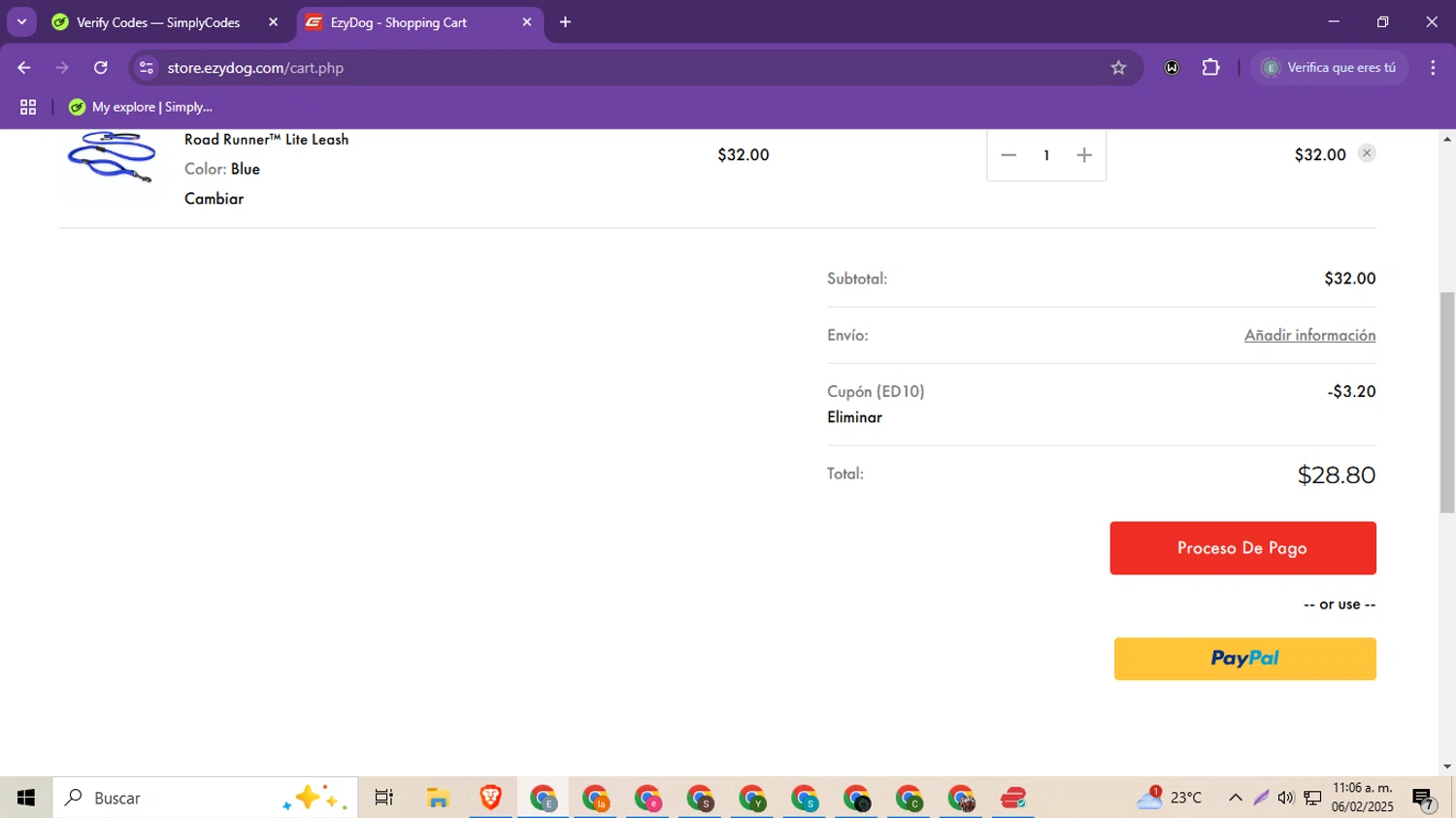
Task: Click the Total amount $28.80
Action: [1337, 474]
